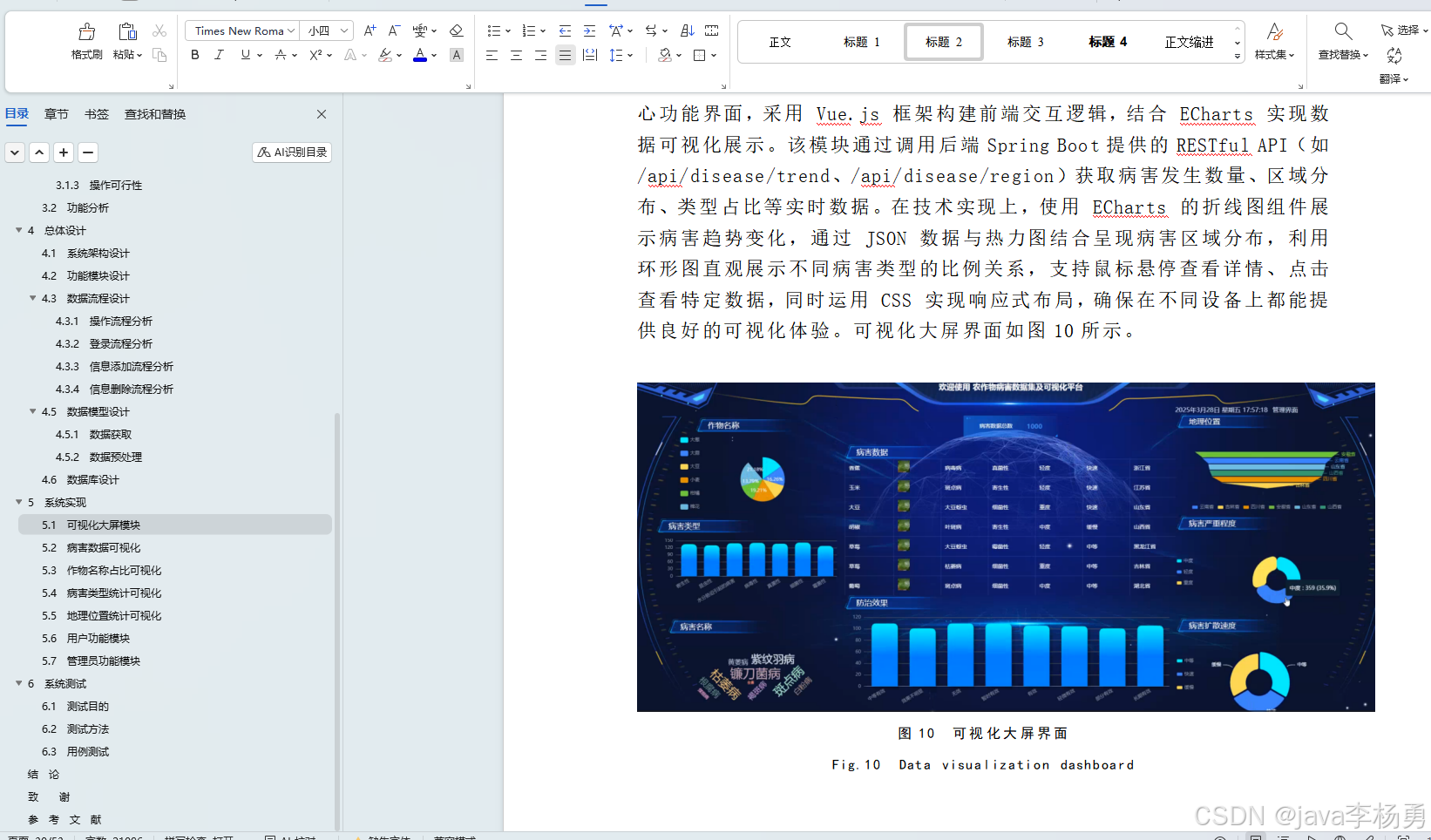Apply the 正文 body style
Image resolution: width=1431 pixels, height=840 pixels.
(780, 42)
